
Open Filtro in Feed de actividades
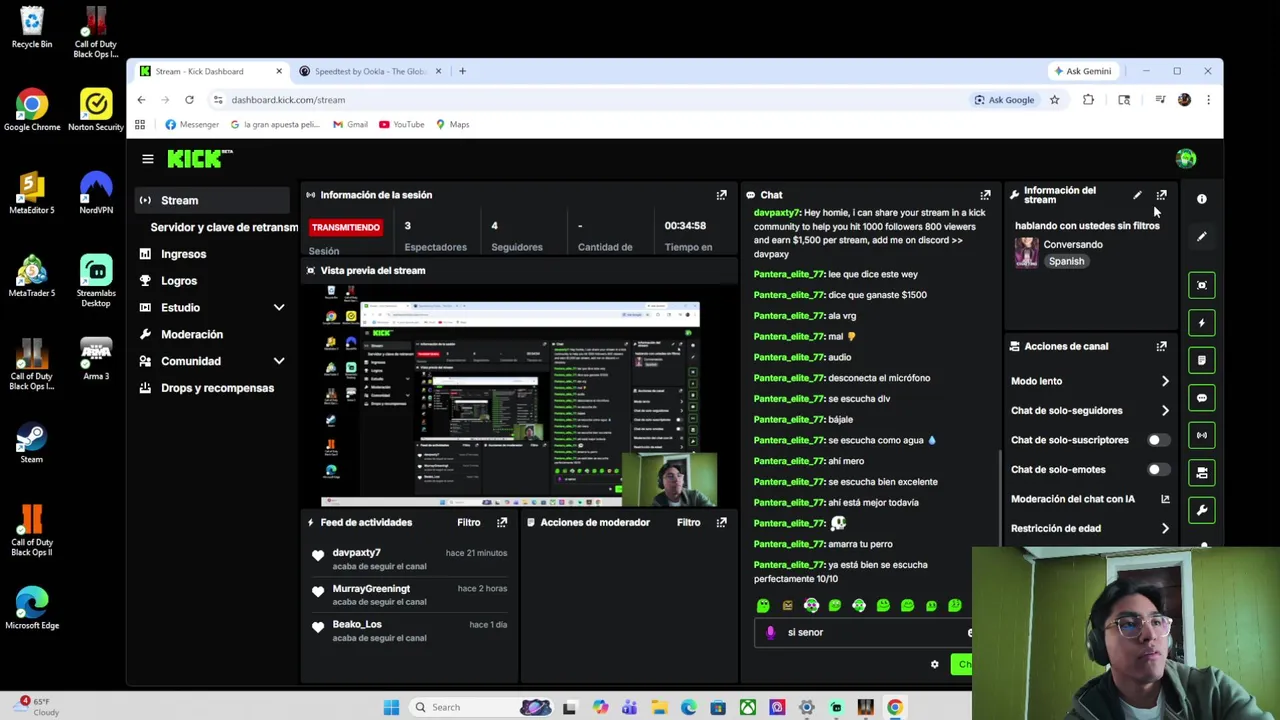[468, 522]
